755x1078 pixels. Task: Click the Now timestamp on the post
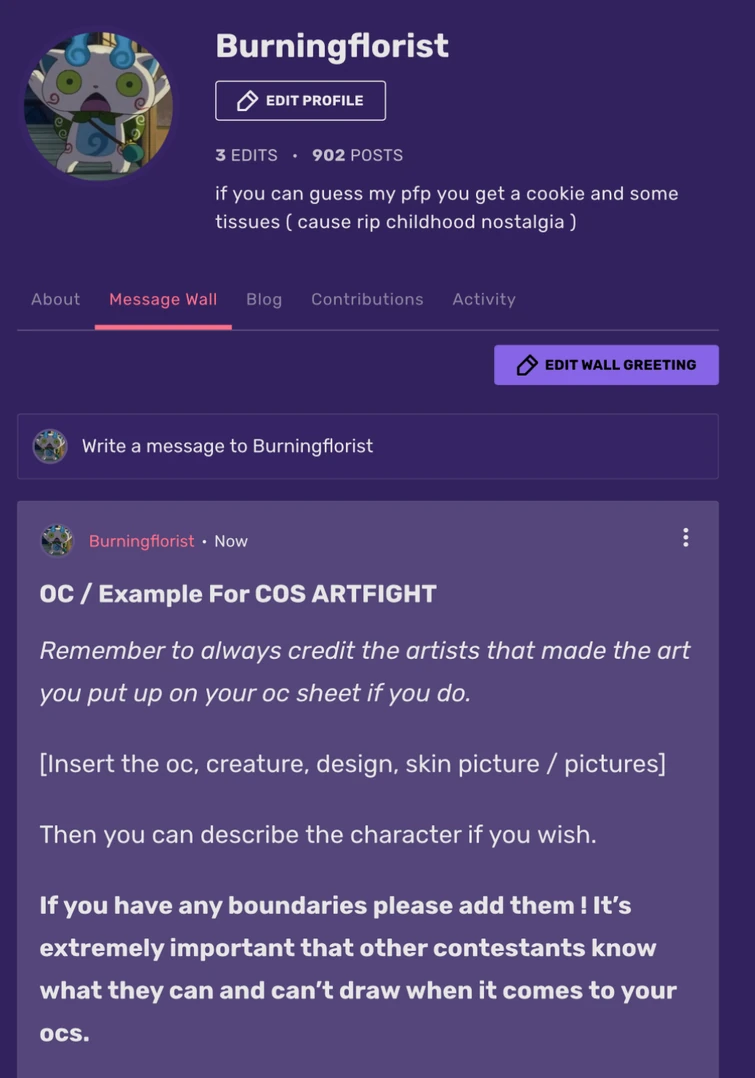coord(231,540)
